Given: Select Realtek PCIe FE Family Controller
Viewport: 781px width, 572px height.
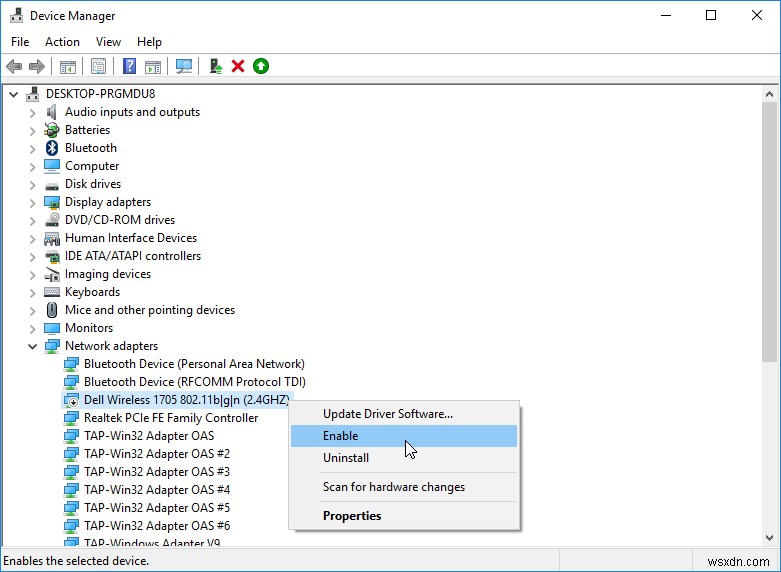Looking at the screenshot, I should 171,418.
